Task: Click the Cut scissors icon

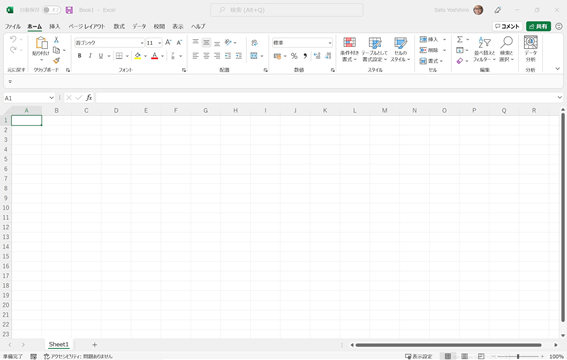Action: (56, 40)
